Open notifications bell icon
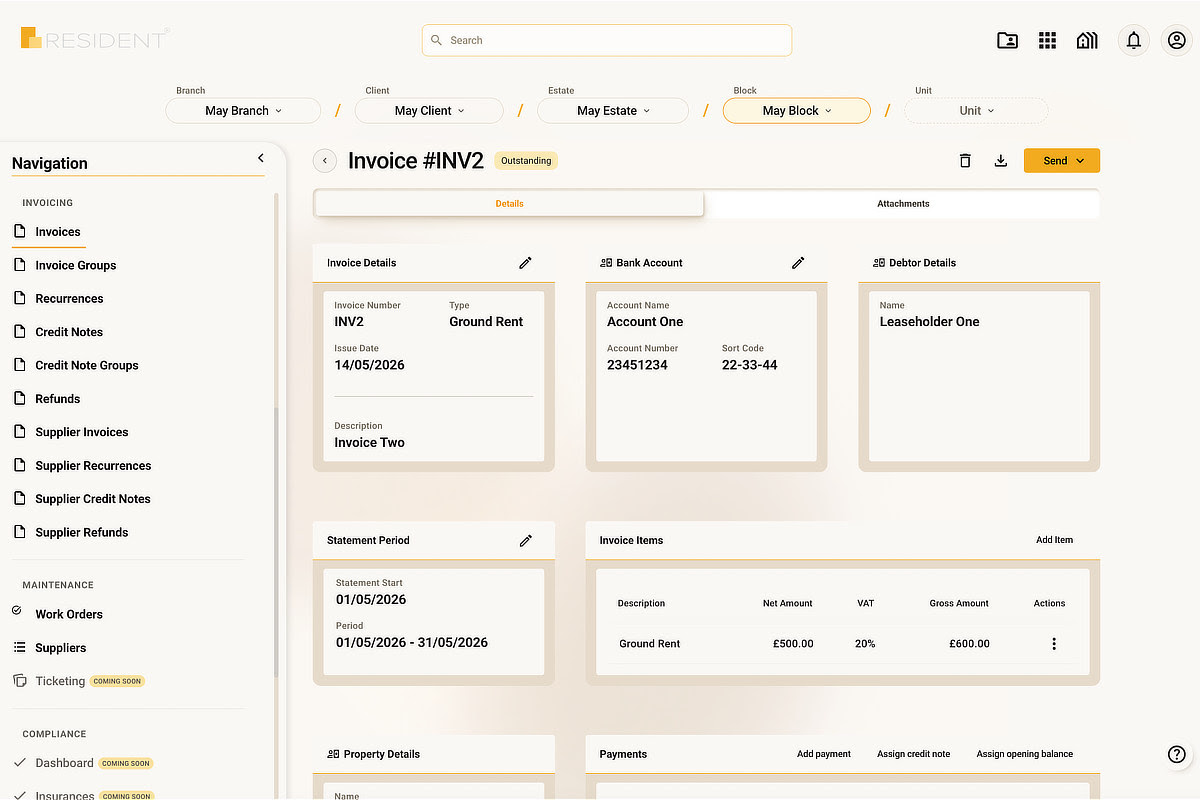The width and height of the screenshot is (1200, 800). tap(1133, 40)
